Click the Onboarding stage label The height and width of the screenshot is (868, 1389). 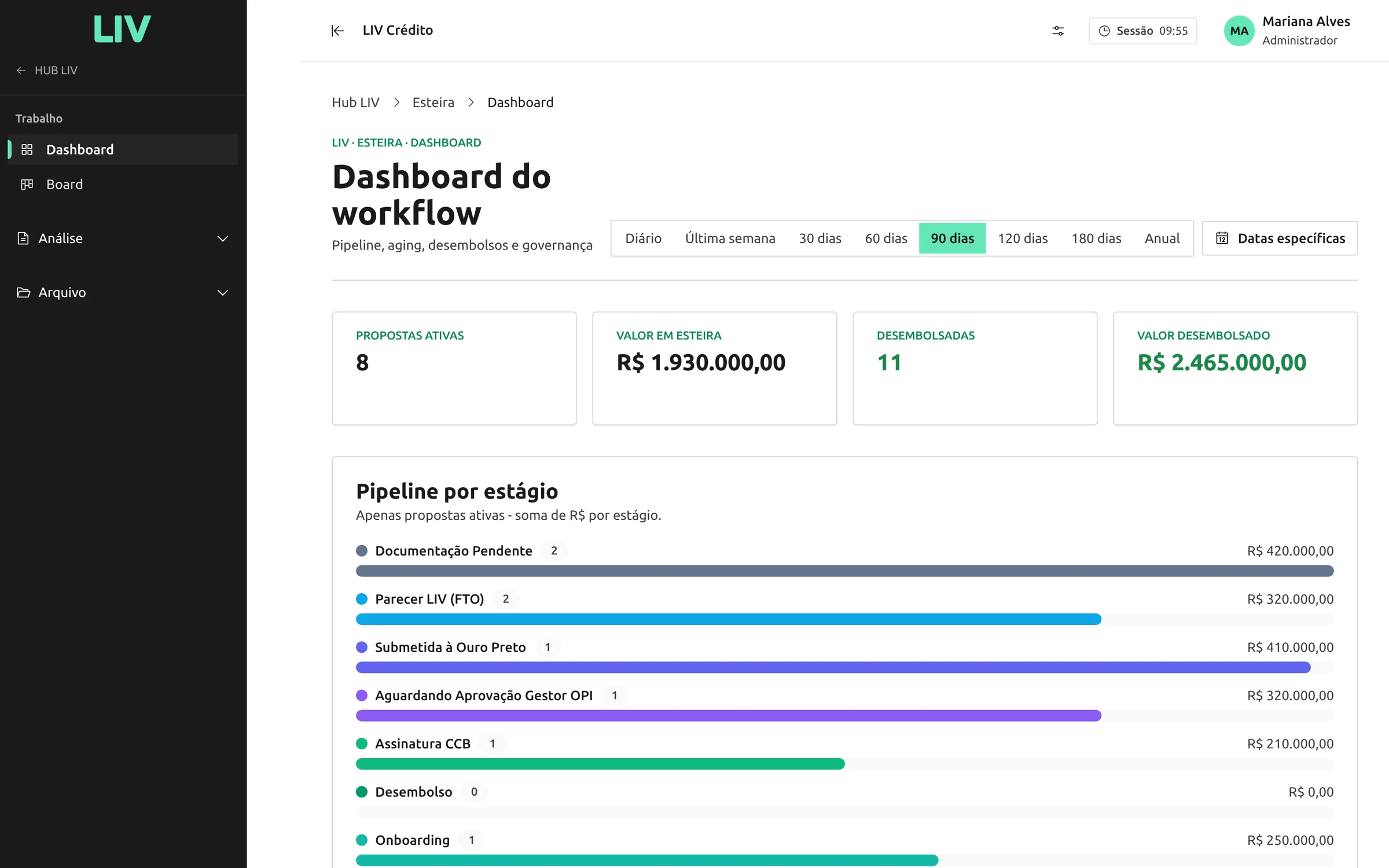coord(412,840)
